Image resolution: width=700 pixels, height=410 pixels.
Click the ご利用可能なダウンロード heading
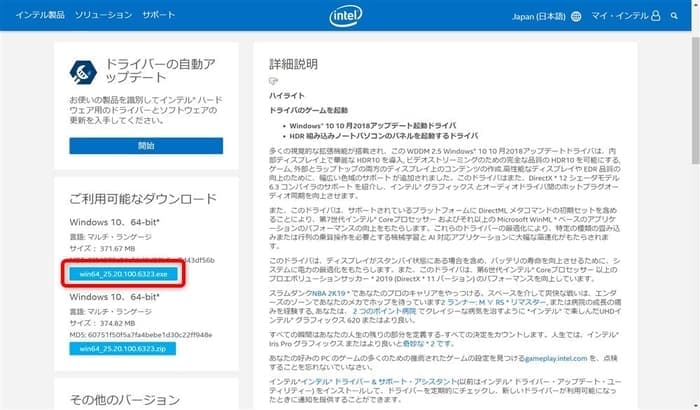143,199
